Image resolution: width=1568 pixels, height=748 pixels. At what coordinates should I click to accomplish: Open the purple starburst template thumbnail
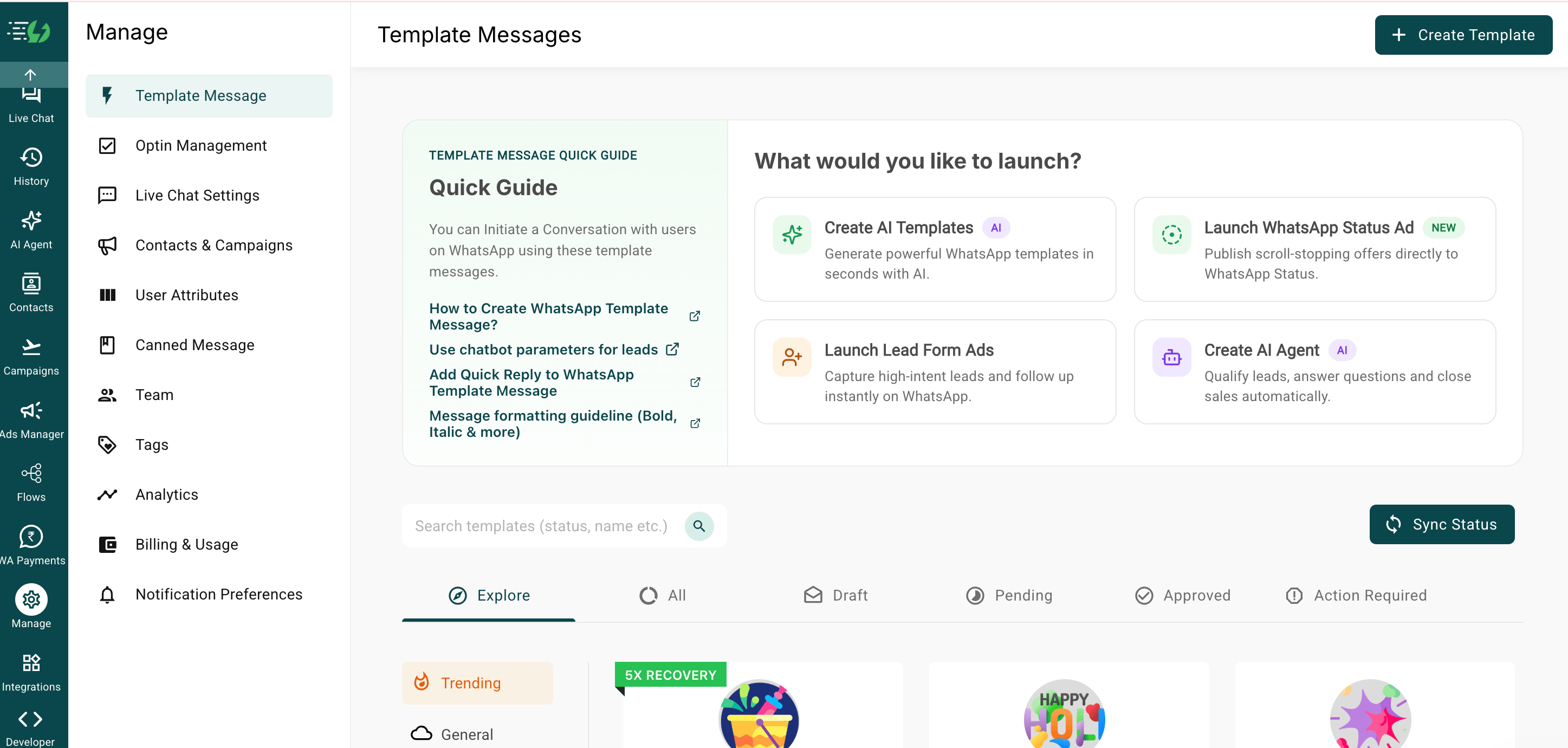[x=1370, y=714]
